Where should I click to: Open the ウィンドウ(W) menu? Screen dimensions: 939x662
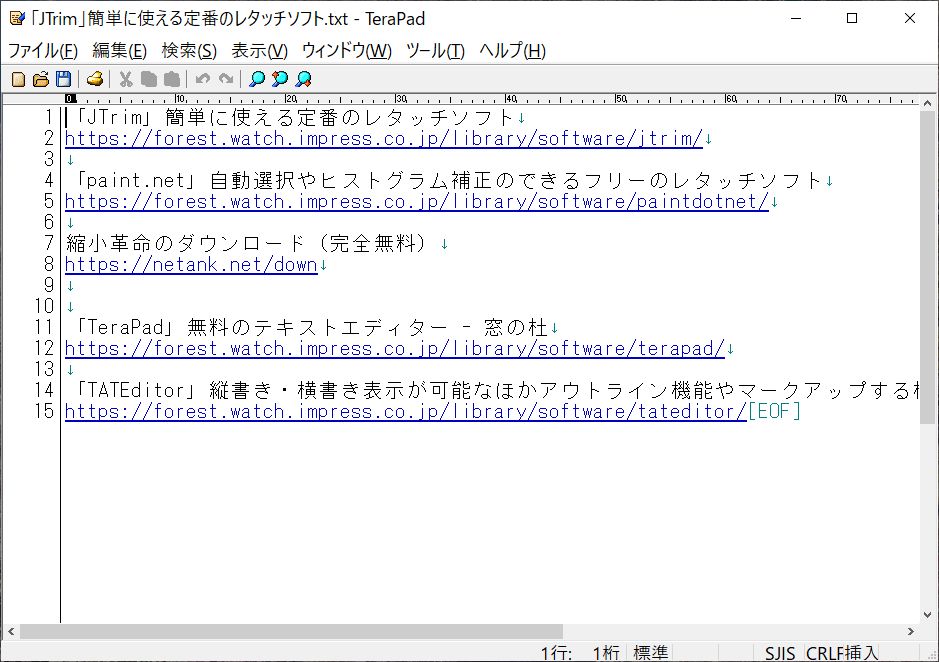point(347,51)
